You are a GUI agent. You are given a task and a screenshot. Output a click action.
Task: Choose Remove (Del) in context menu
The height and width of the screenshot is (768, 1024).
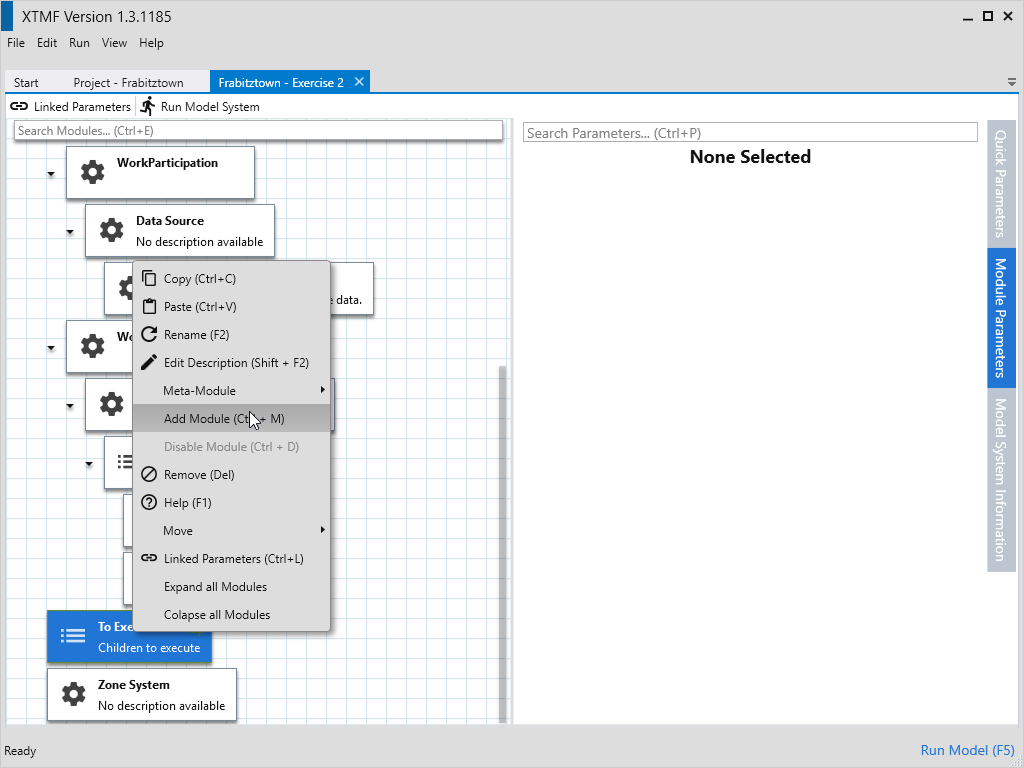point(199,475)
